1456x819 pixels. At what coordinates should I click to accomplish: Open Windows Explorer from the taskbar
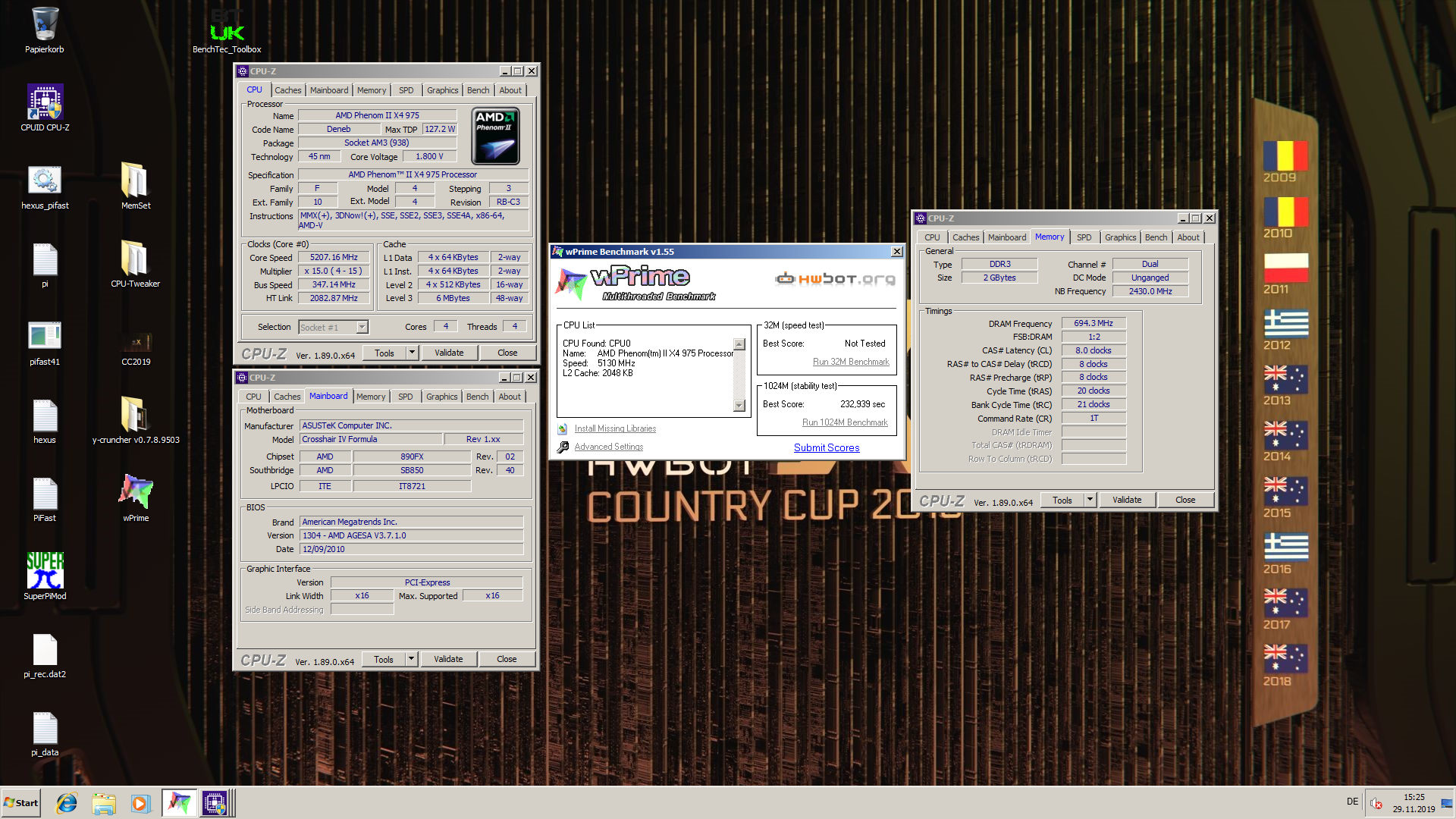[x=104, y=802]
